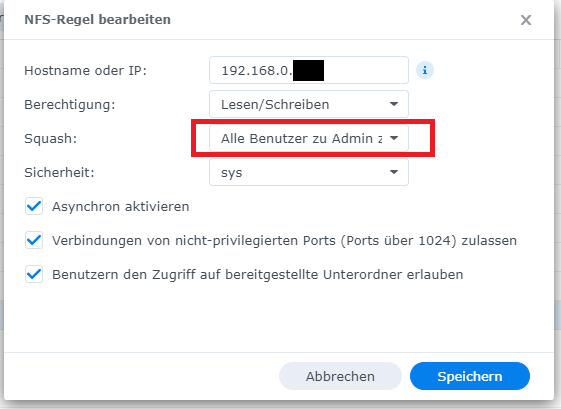This screenshot has width=561, height=409.
Task: Click the arrow icon of the Squash combo box
Action: tap(394, 138)
